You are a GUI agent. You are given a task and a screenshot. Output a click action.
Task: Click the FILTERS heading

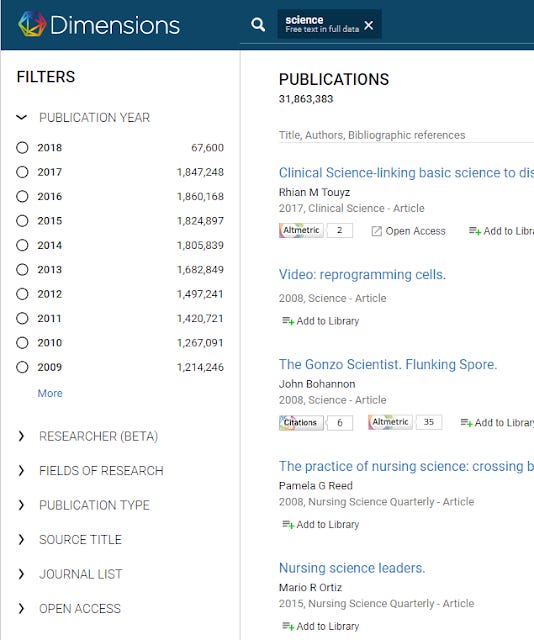pos(46,77)
